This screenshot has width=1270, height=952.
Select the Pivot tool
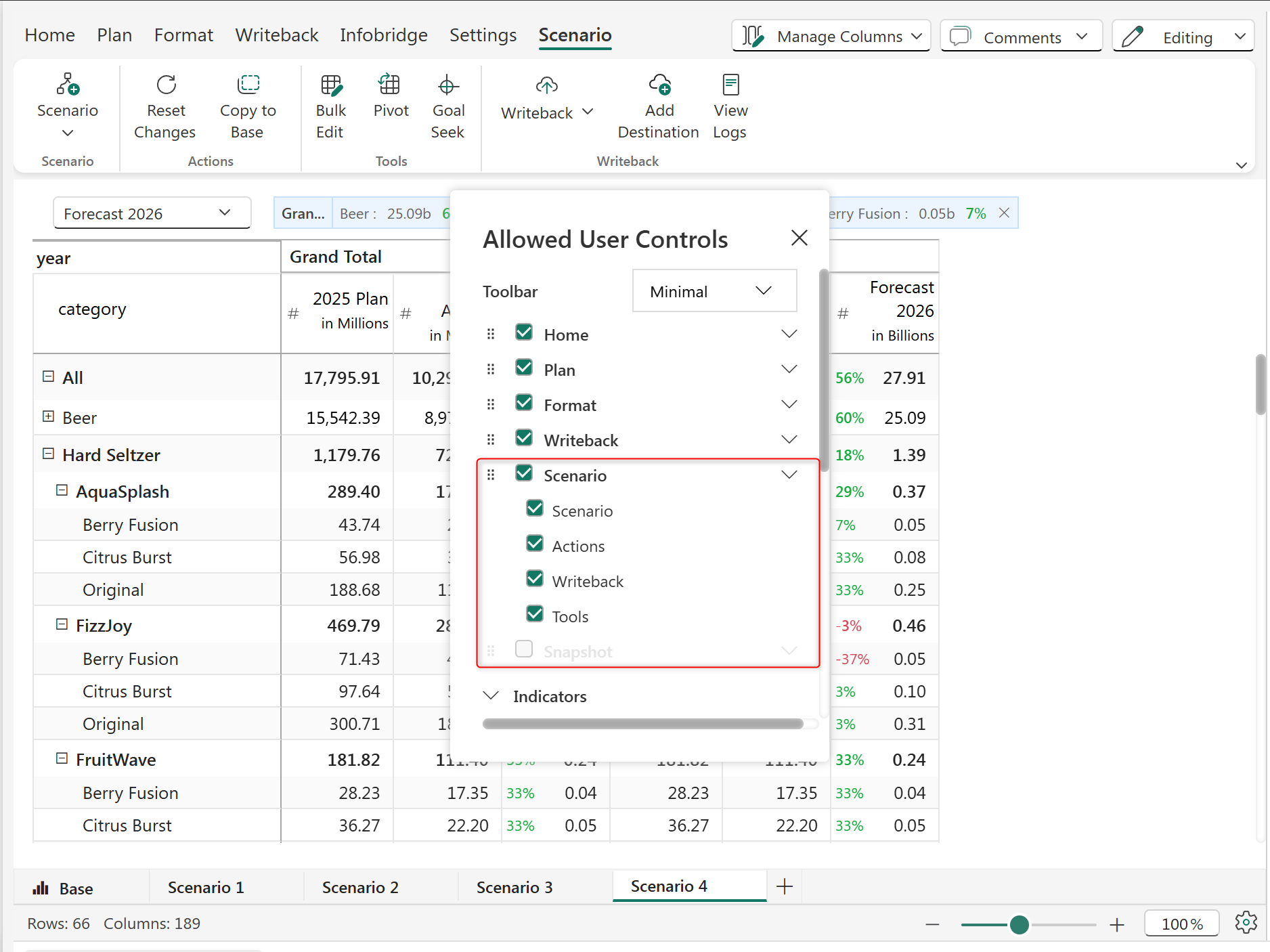390,85
